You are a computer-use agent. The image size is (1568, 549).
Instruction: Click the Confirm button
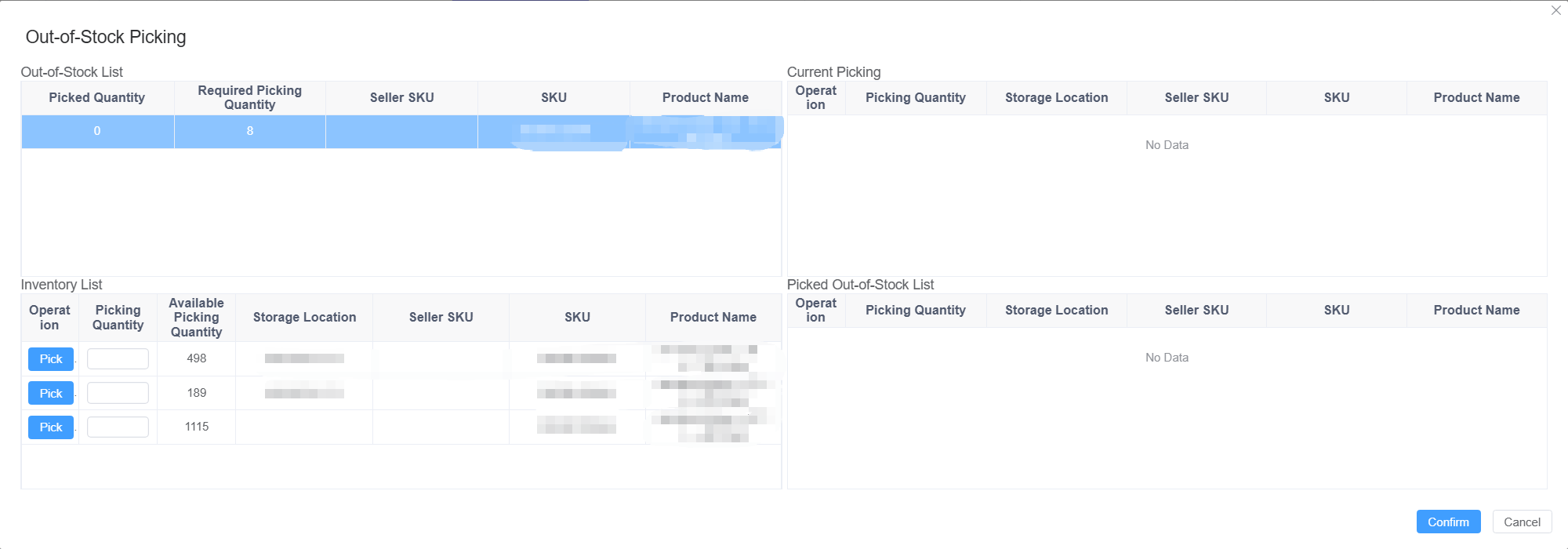coord(1448,522)
